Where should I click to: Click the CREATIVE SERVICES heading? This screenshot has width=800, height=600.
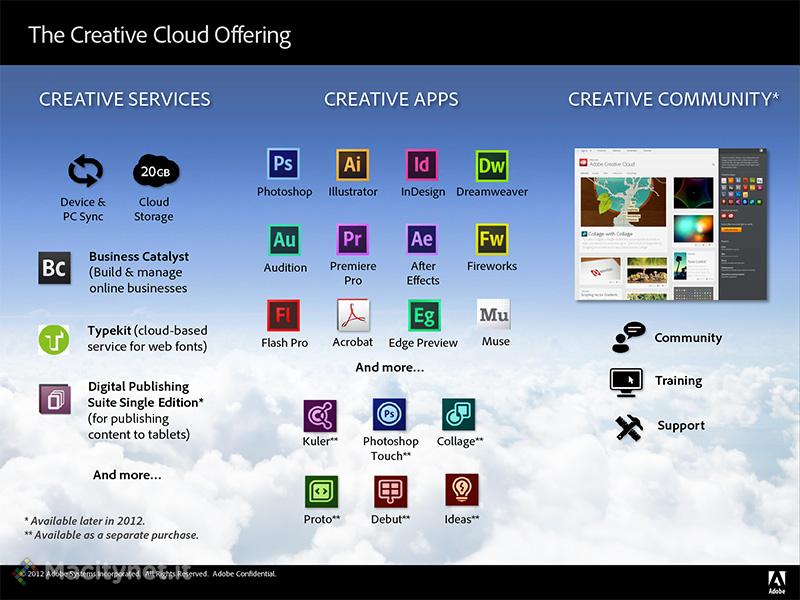pyautogui.click(x=124, y=99)
